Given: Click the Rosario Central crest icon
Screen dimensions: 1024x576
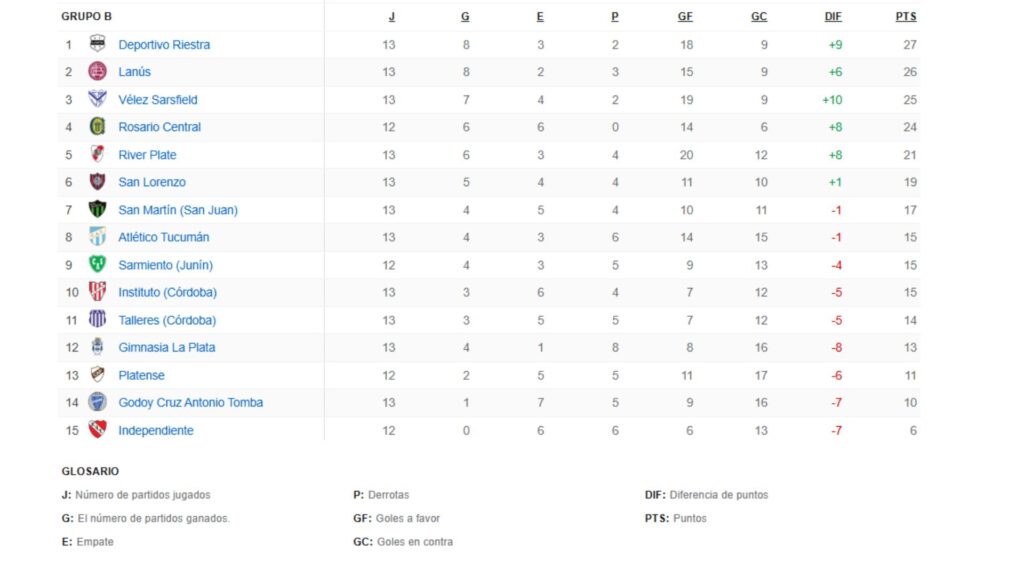Looking at the screenshot, I should pyautogui.click(x=97, y=127).
